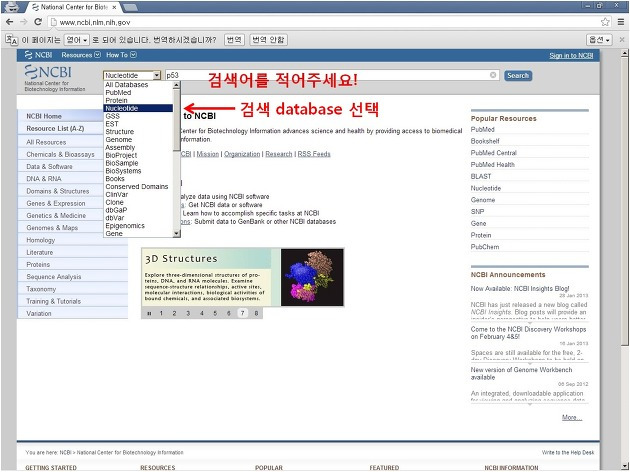
Task: Click the translate bar language icon
Action: [x=12, y=40]
